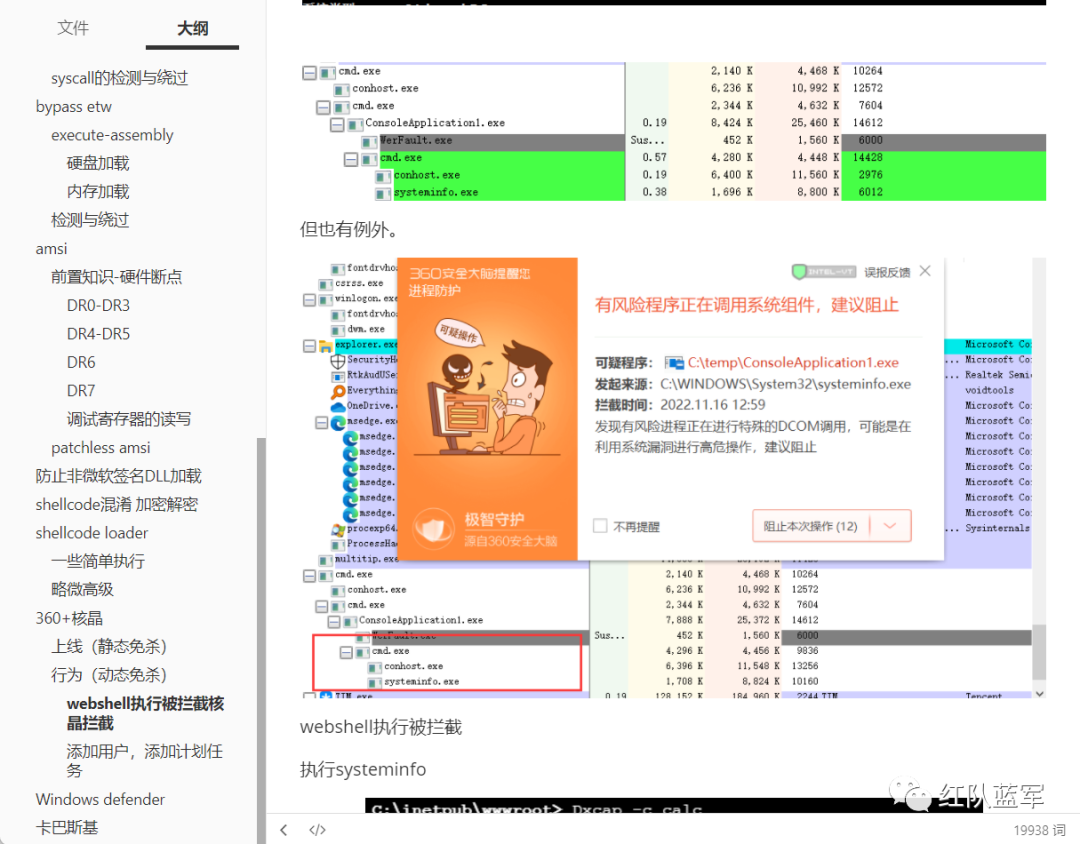This screenshot has width=1080, height=844.
Task: Tick the 不再提醒 checkbox
Action: point(600,526)
